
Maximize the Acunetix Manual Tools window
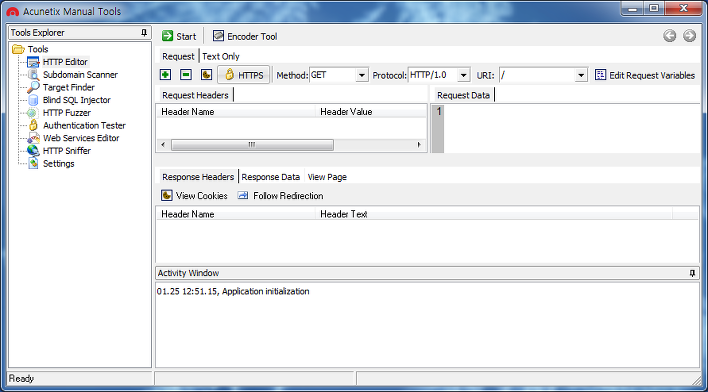[x=654, y=8]
